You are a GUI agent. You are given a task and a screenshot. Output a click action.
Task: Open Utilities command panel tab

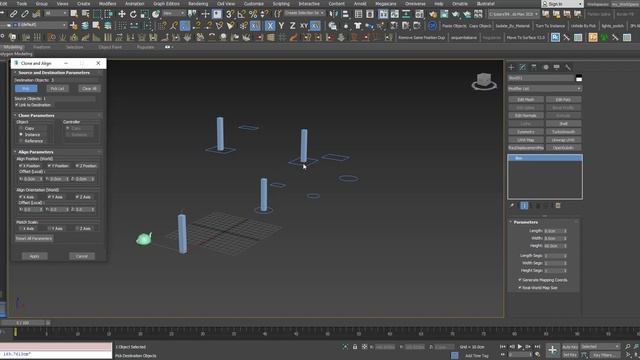[568, 67]
